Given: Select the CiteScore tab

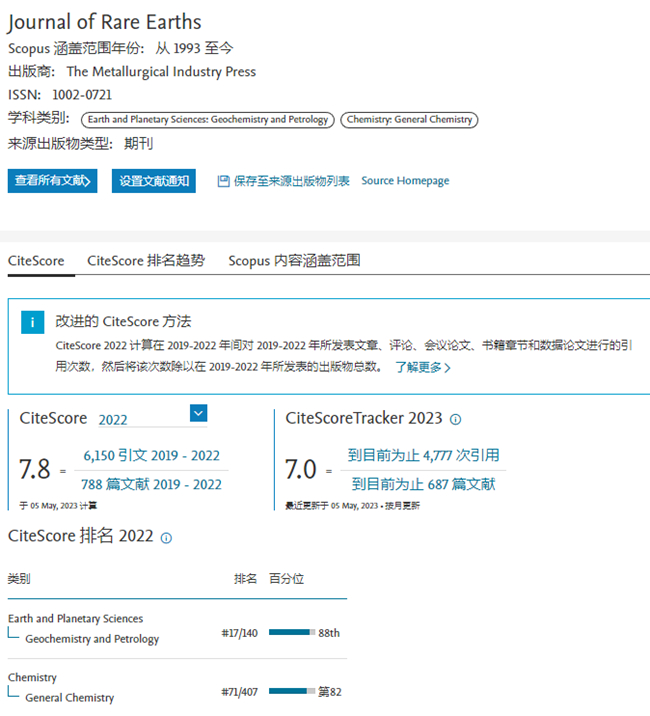Looking at the screenshot, I should pyautogui.click(x=36, y=260).
